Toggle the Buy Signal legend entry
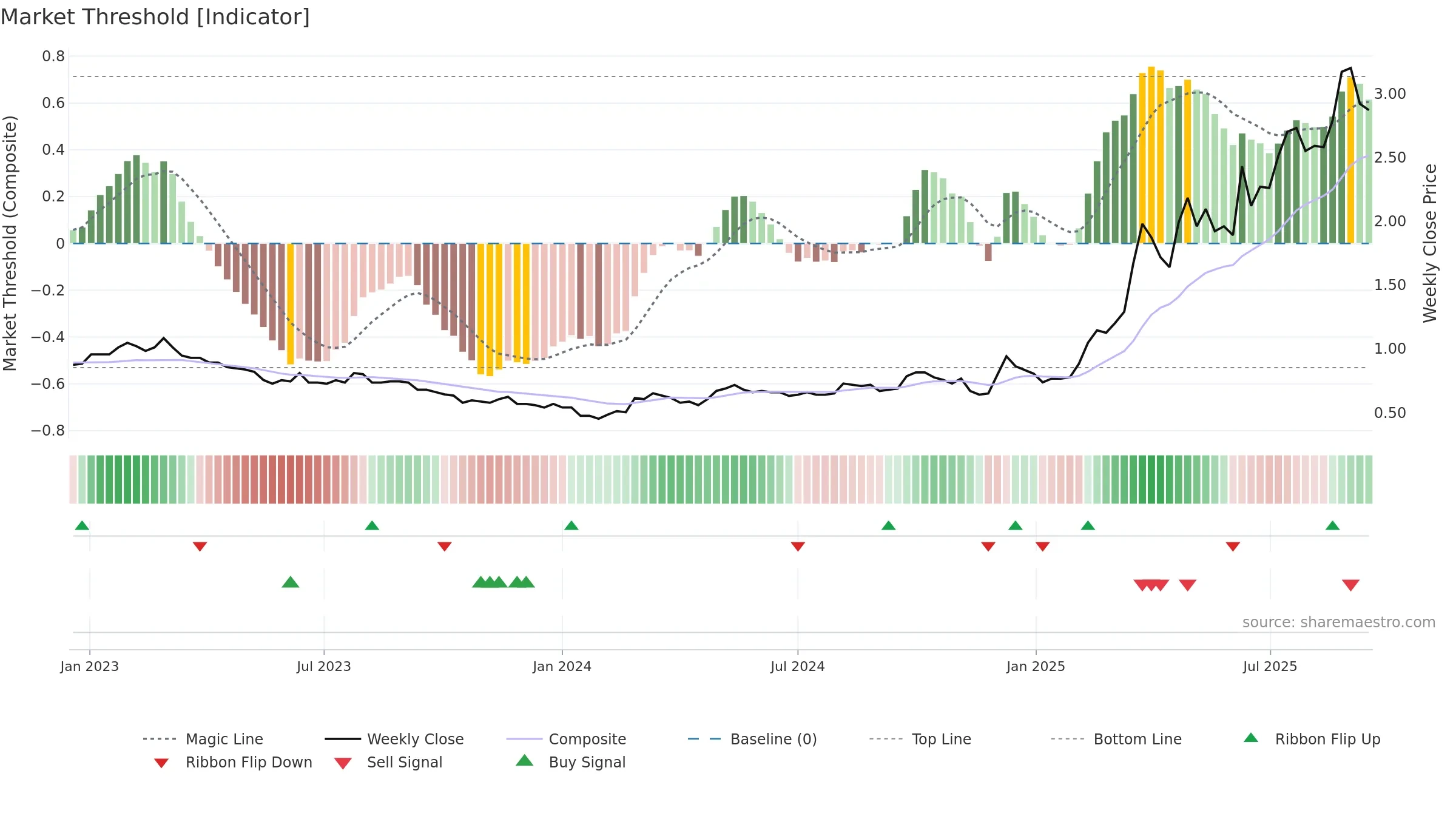 [x=570, y=762]
